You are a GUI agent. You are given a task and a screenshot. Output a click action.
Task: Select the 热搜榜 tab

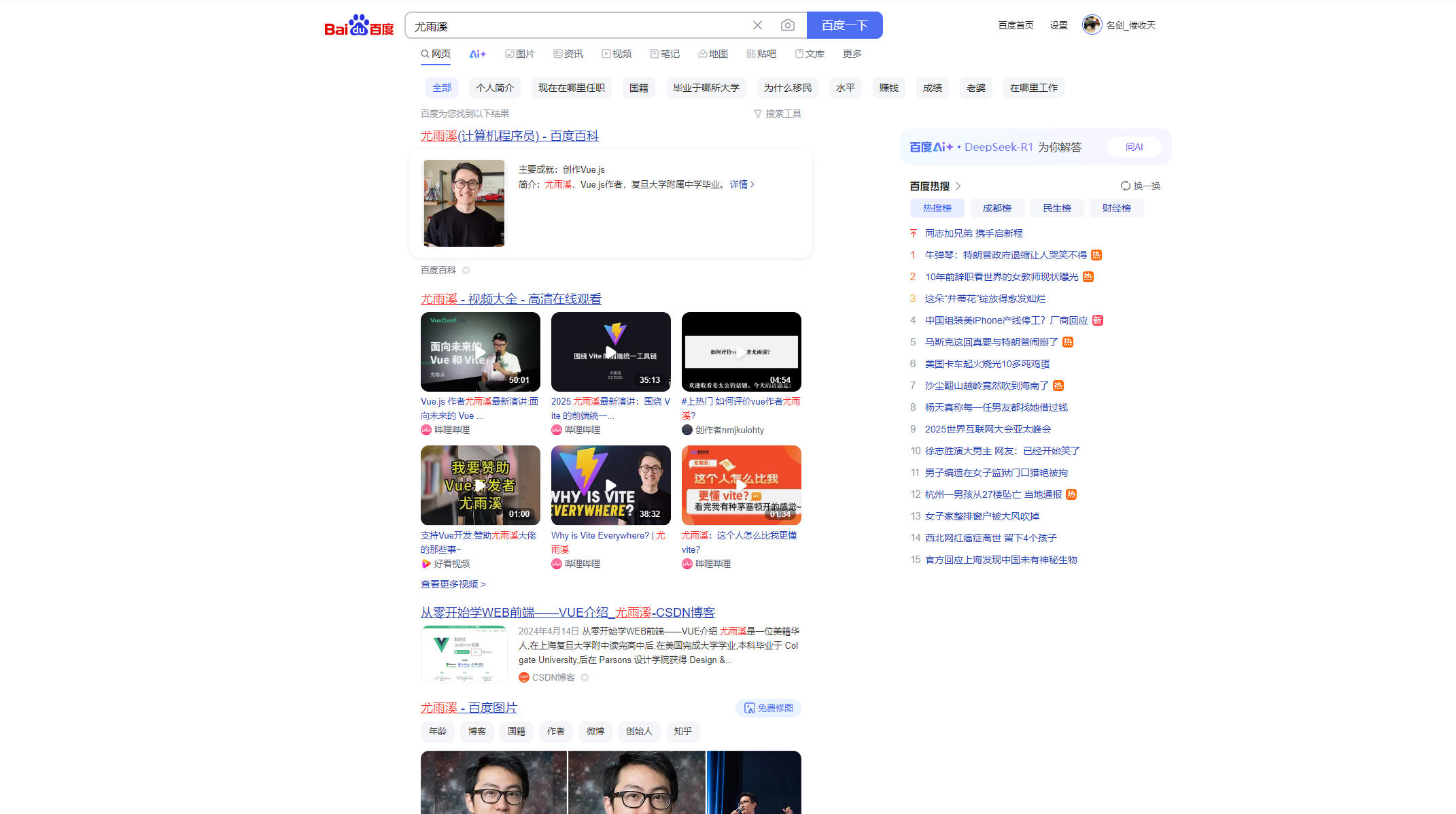[937, 208]
